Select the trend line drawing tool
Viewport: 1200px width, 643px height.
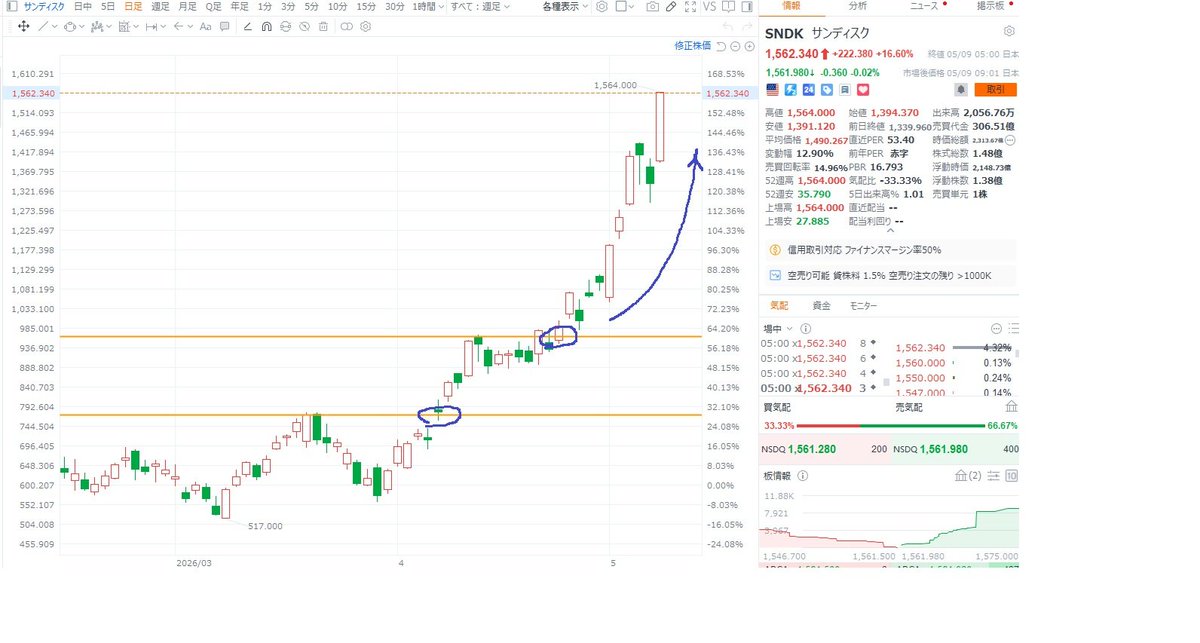42,26
